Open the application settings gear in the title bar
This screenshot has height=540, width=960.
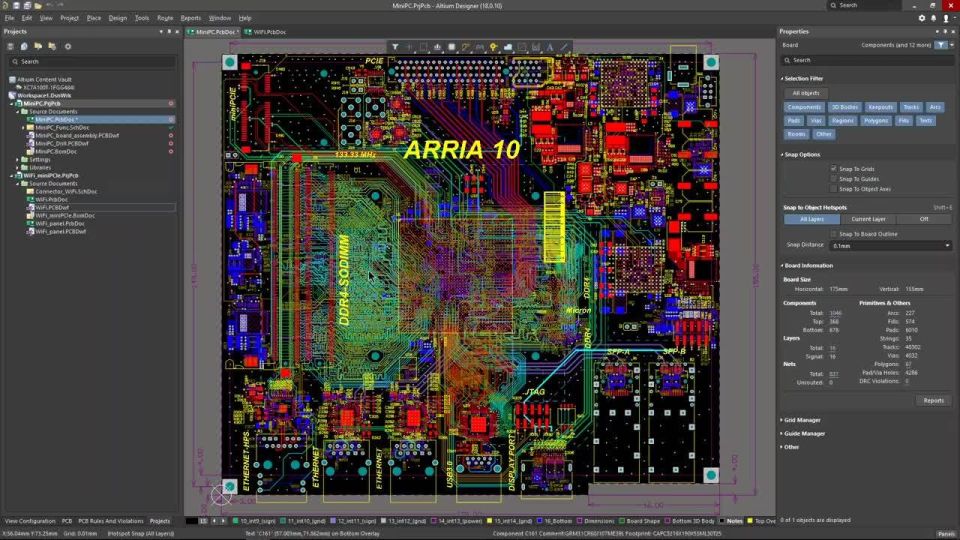click(921, 18)
